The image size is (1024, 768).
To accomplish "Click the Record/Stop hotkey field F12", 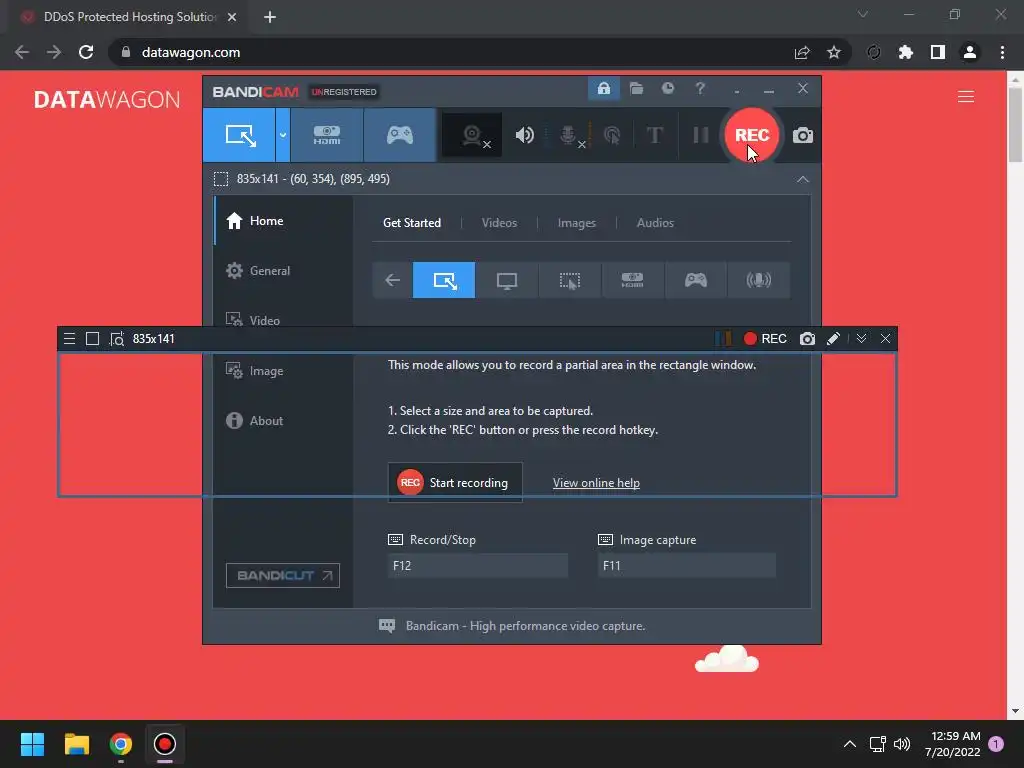I will coord(477,566).
